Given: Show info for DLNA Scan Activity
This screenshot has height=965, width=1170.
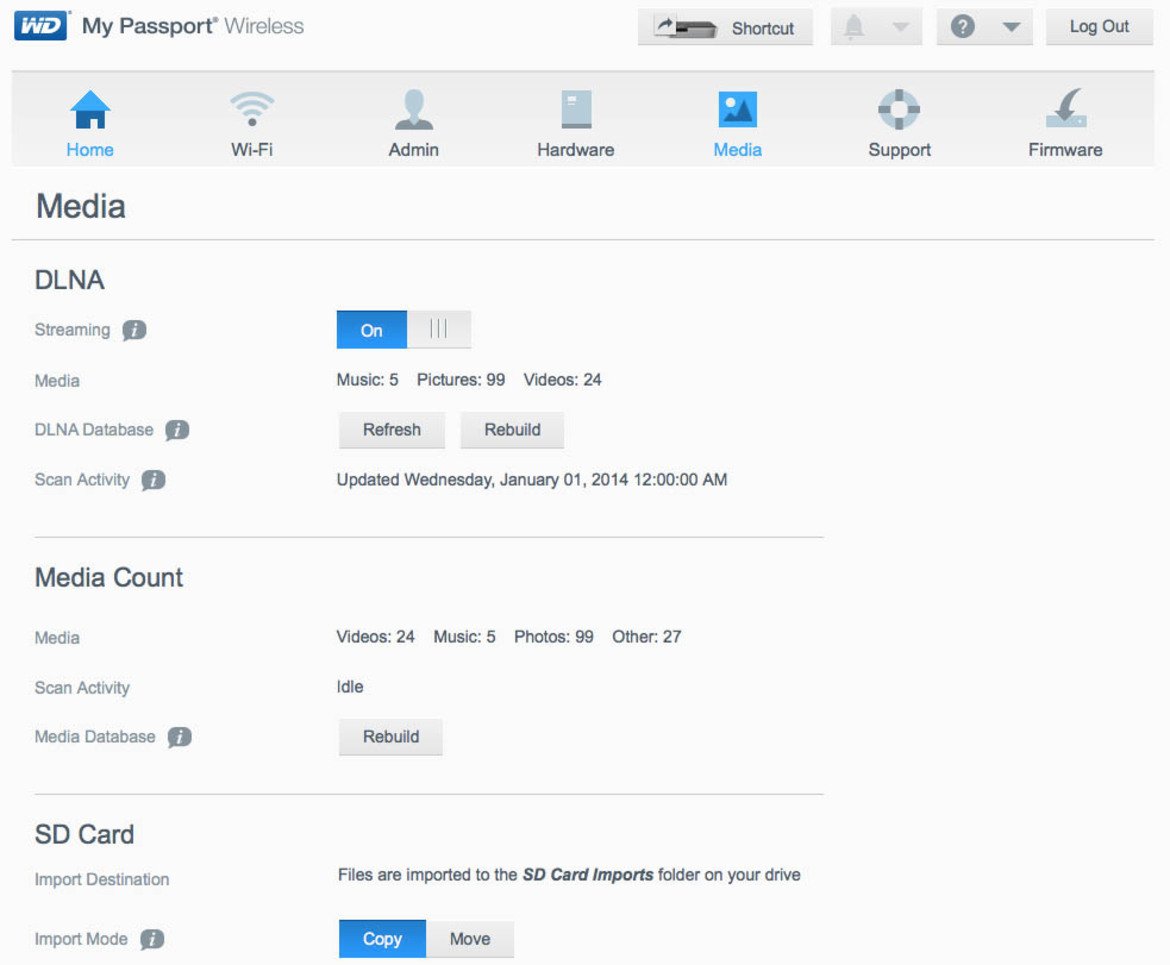Looking at the screenshot, I should pyautogui.click(x=153, y=480).
